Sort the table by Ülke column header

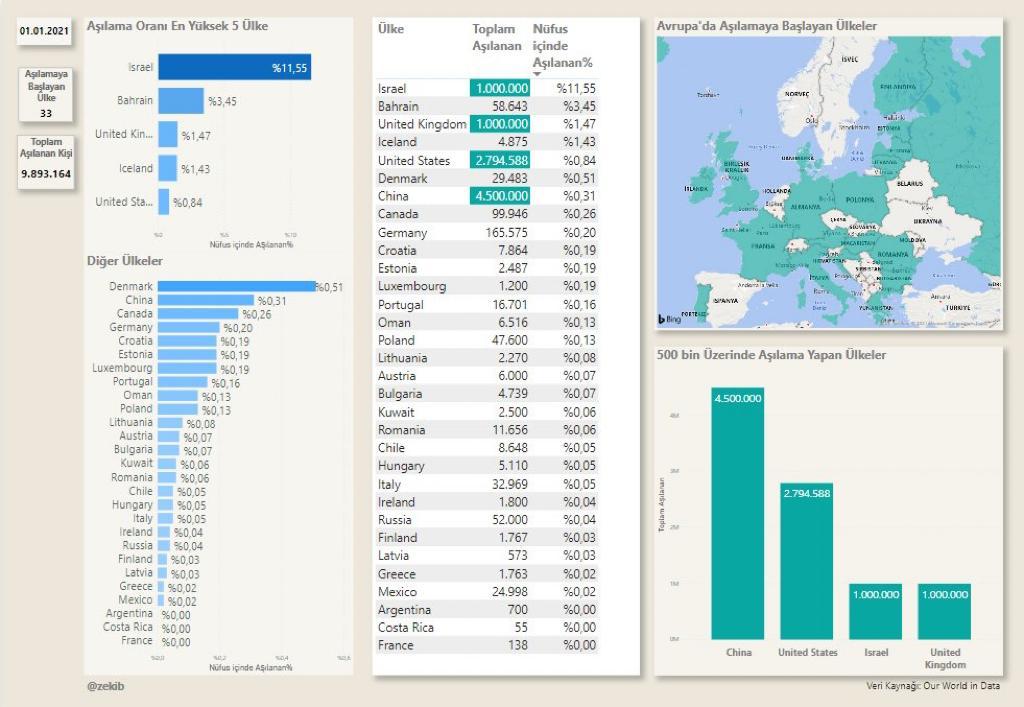391,30
